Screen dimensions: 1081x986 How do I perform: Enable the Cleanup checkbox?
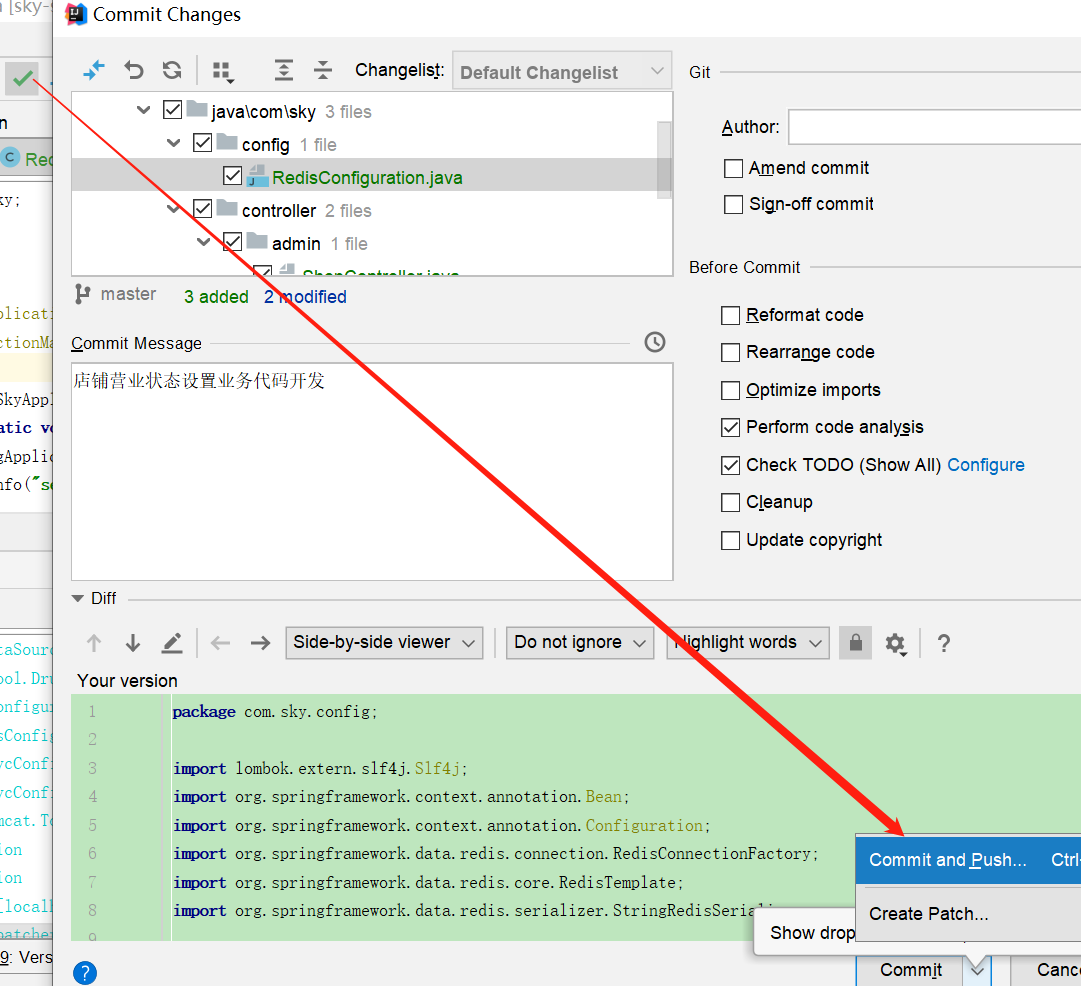[730, 503]
